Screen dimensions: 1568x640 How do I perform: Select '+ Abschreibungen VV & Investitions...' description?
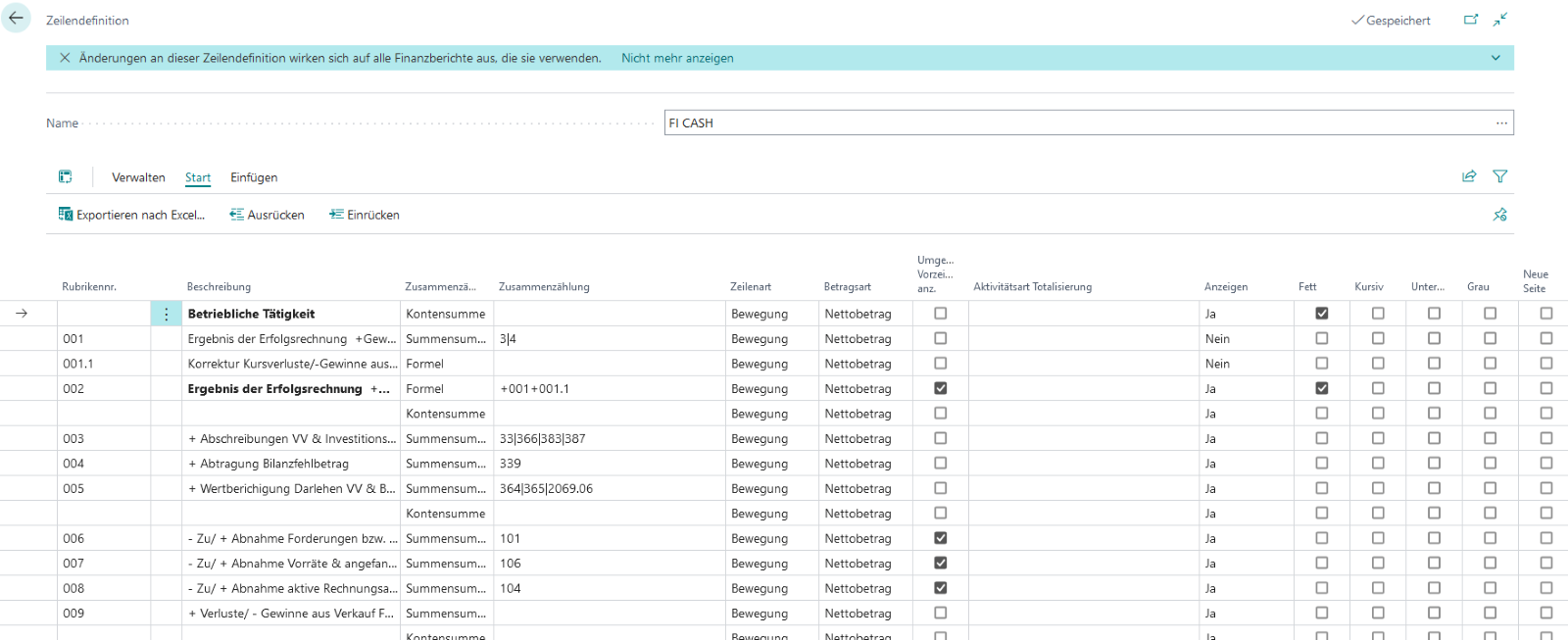point(291,439)
